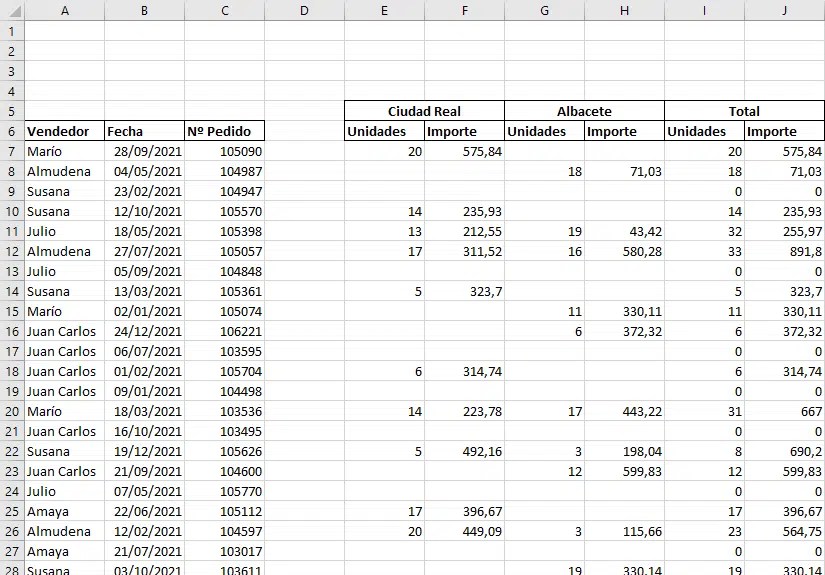This screenshot has width=825, height=575.
Task: Select date 21/09/2021
Action: 145,471
